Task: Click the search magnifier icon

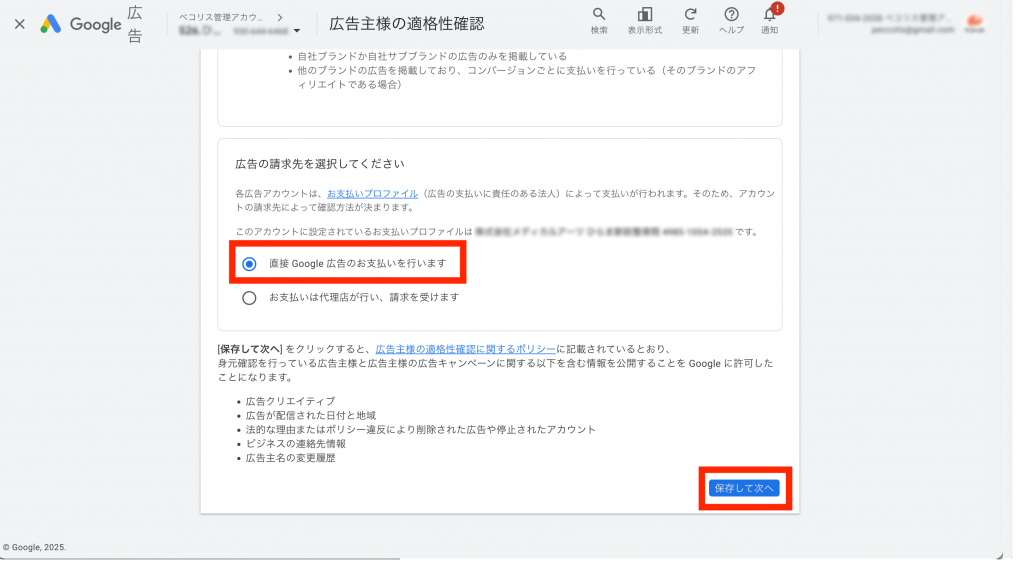Action: click(599, 15)
